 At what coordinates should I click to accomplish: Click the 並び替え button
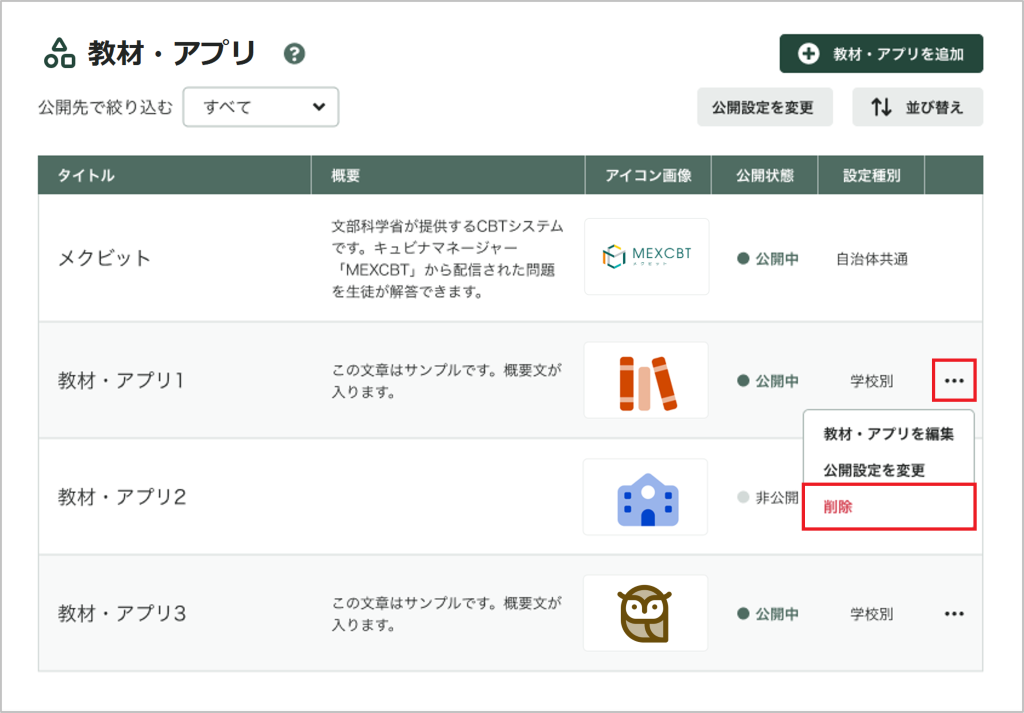(x=918, y=107)
